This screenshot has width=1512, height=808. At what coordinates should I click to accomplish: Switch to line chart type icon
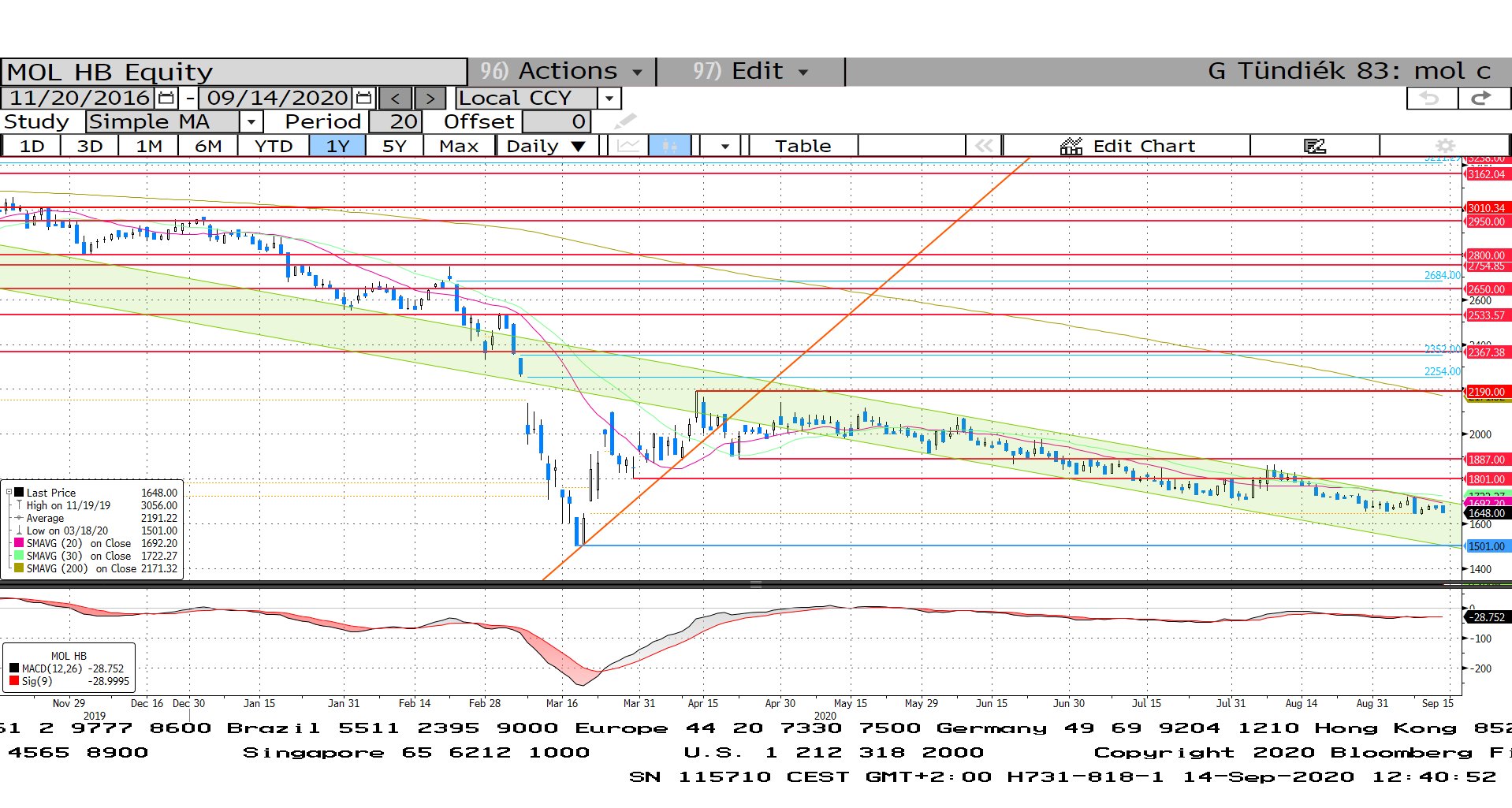[628, 146]
